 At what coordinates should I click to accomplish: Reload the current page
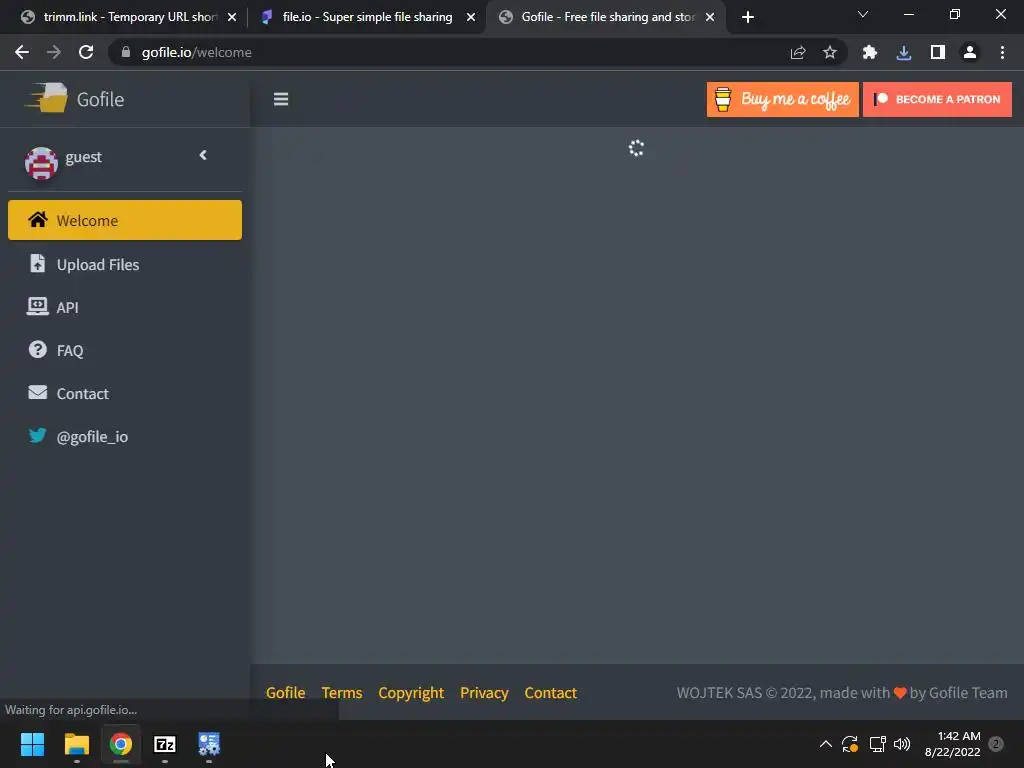tap(86, 52)
